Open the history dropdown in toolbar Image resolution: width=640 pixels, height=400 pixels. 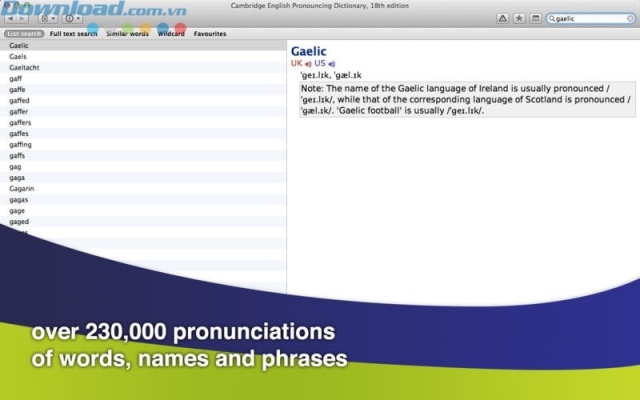point(47,18)
